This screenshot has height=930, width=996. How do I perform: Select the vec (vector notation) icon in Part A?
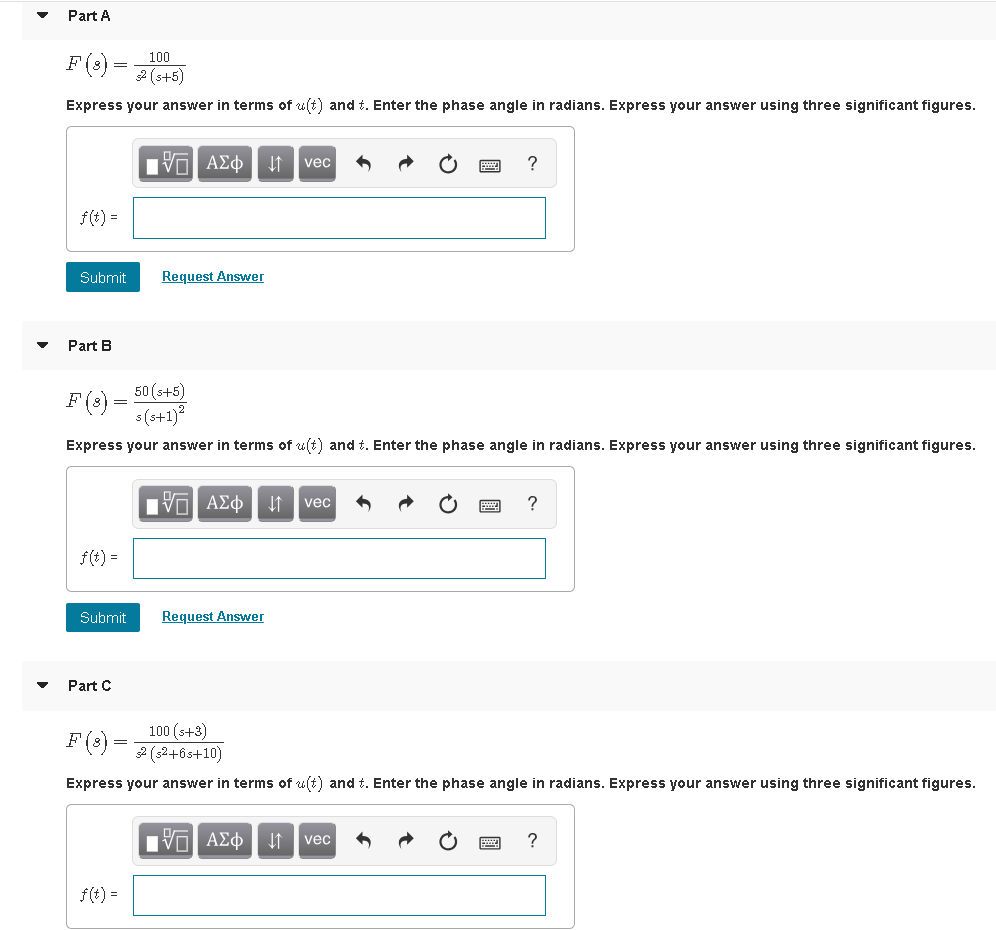317,163
